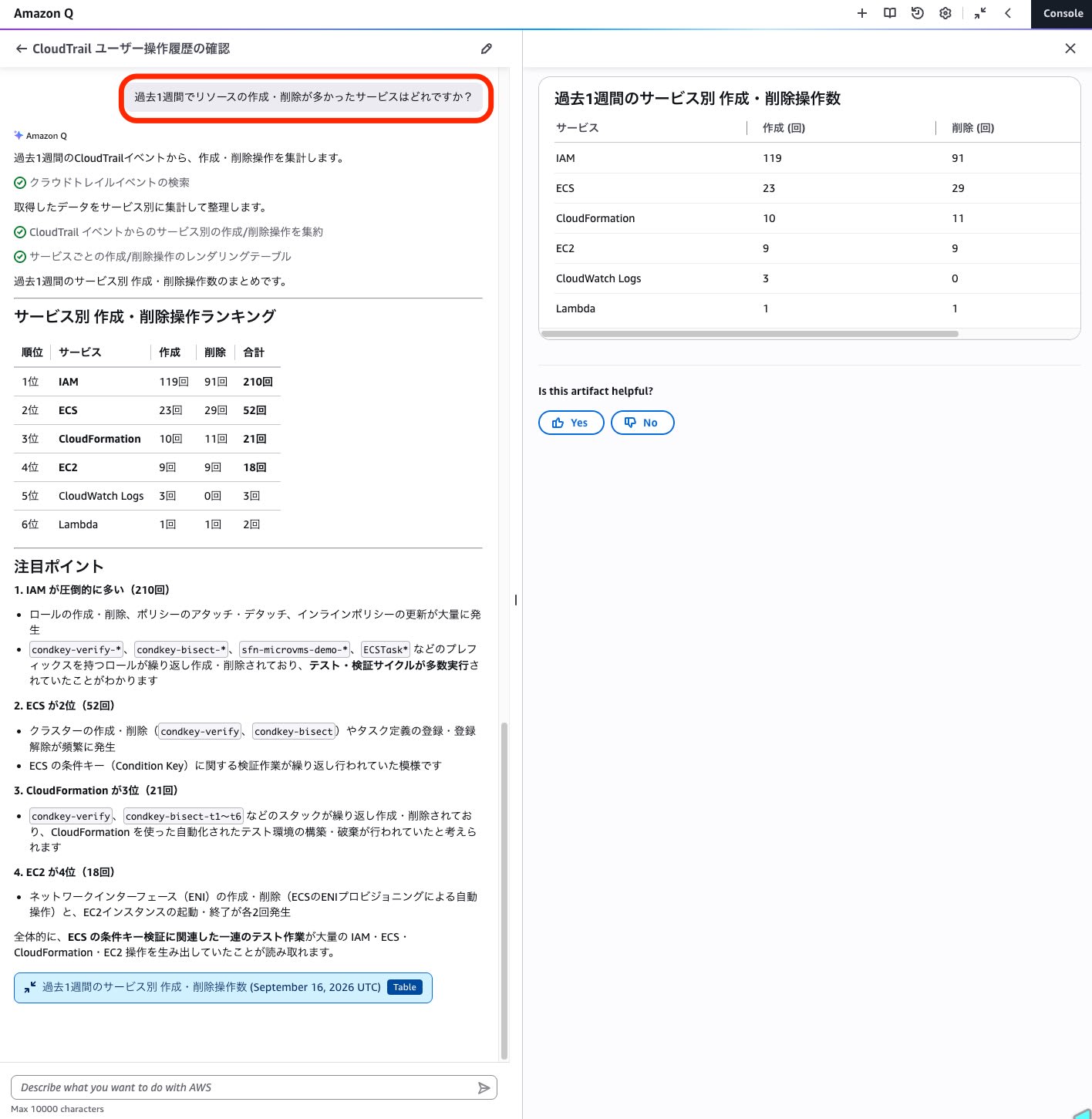Open the Console button
The width and height of the screenshot is (1092, 1119).
[x=1062, y=14]
